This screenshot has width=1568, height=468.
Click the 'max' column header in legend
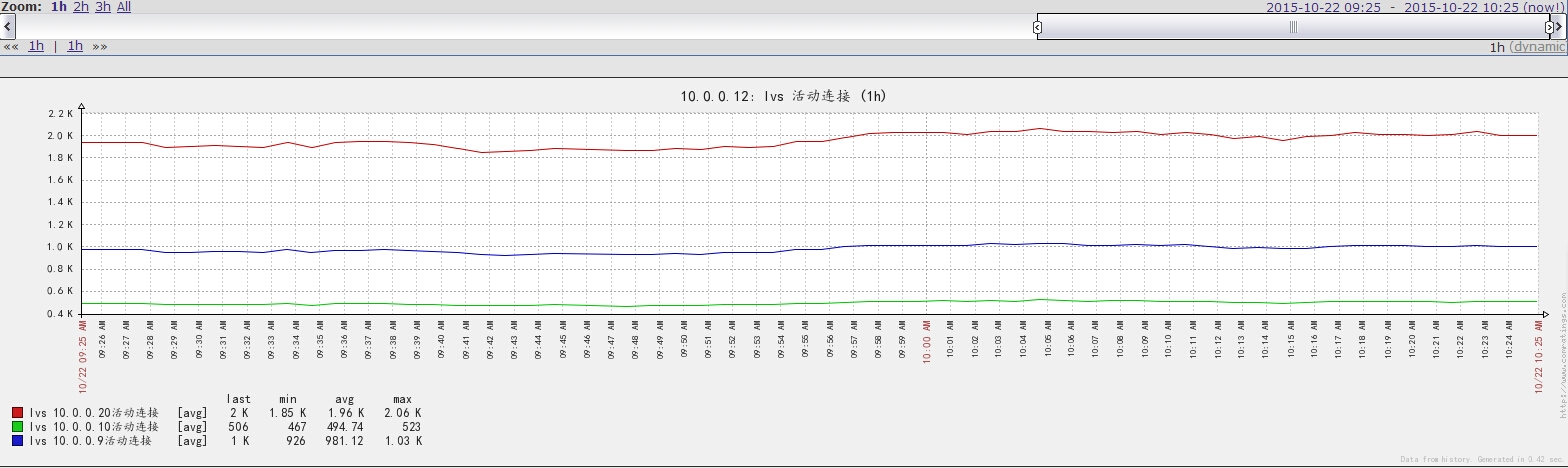402,399
